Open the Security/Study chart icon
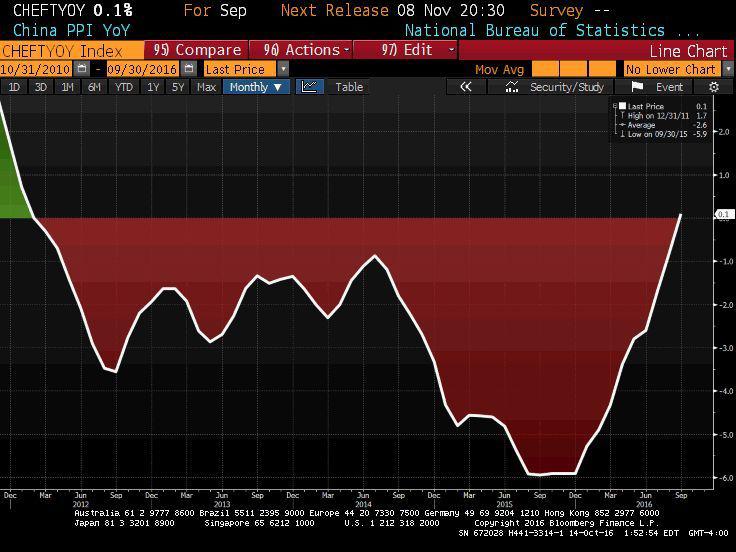 point(511,87)
